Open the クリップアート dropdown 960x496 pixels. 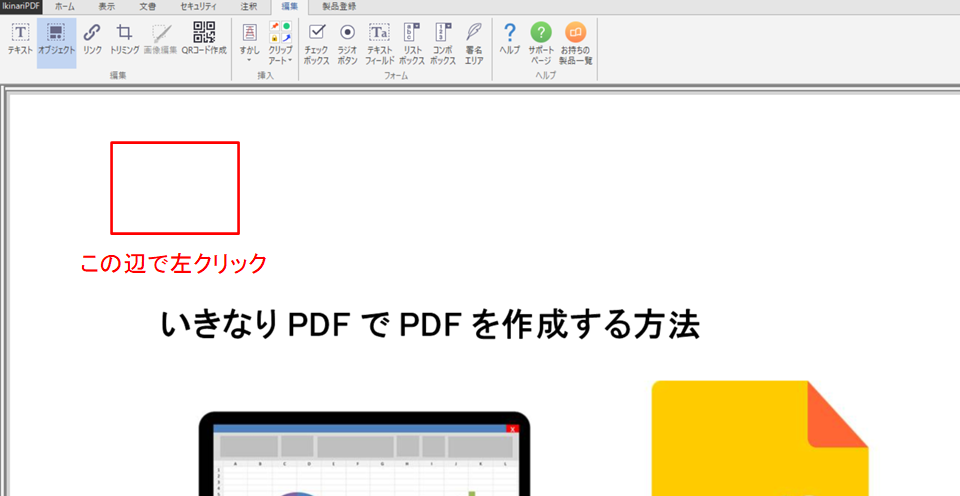pos(280,43)
